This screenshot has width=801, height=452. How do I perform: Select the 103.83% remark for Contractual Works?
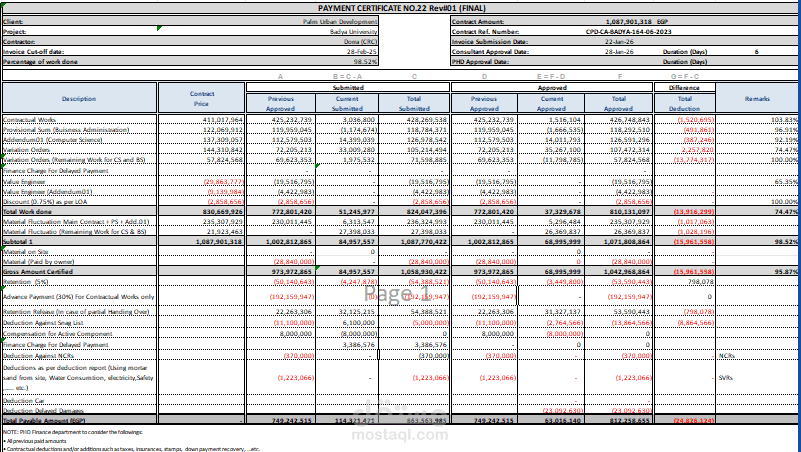tap(785, 120)
